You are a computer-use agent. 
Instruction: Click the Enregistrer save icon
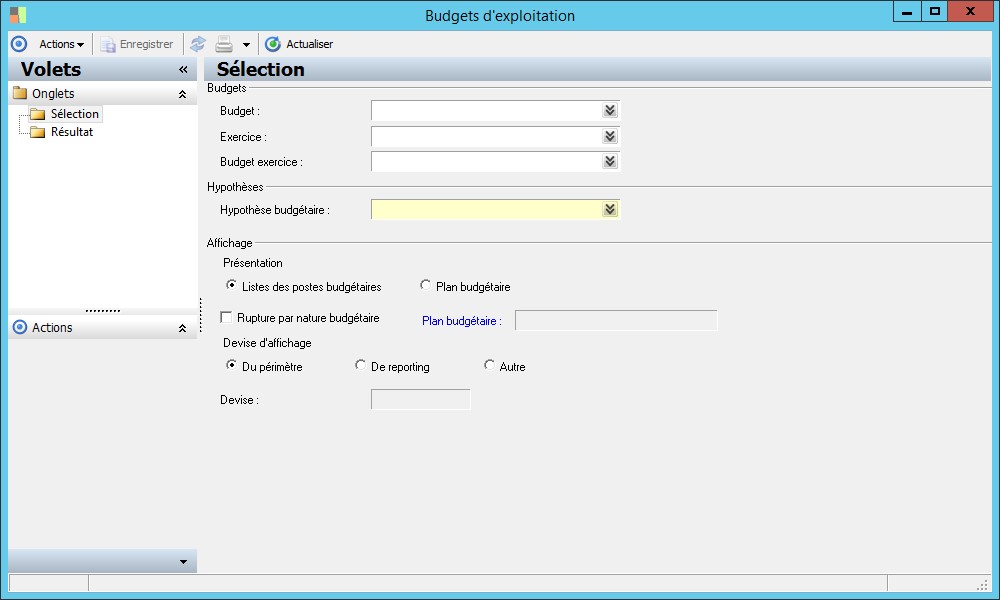[108, 44]
